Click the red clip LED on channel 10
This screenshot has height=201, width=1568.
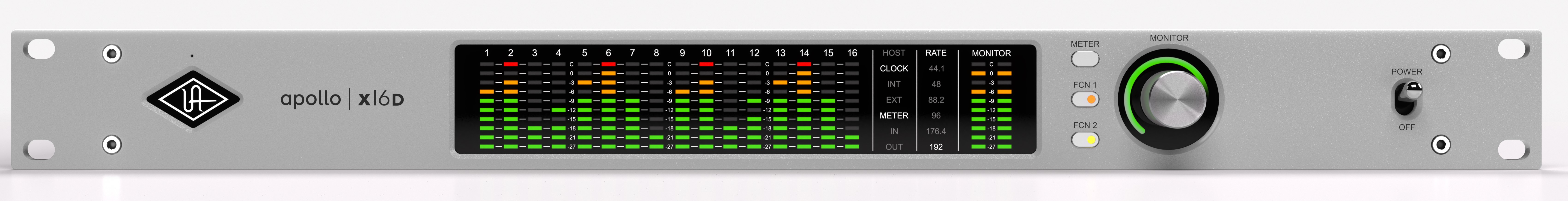pos(706,64)
